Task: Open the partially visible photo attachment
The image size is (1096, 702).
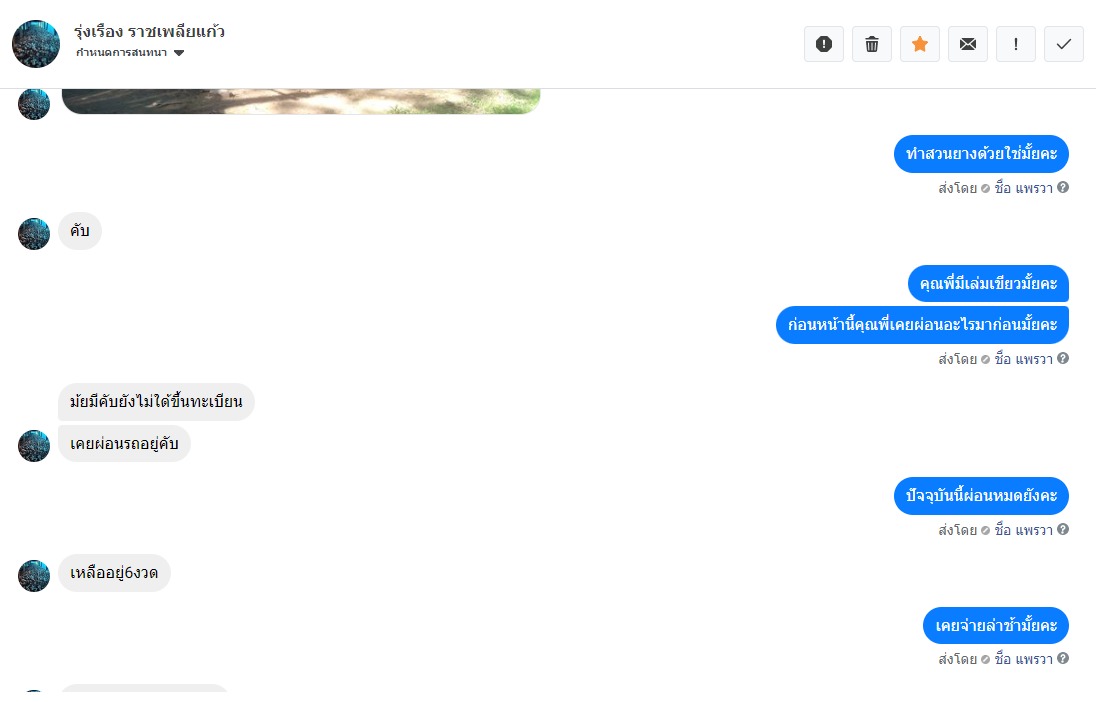Action: (301, 101)
